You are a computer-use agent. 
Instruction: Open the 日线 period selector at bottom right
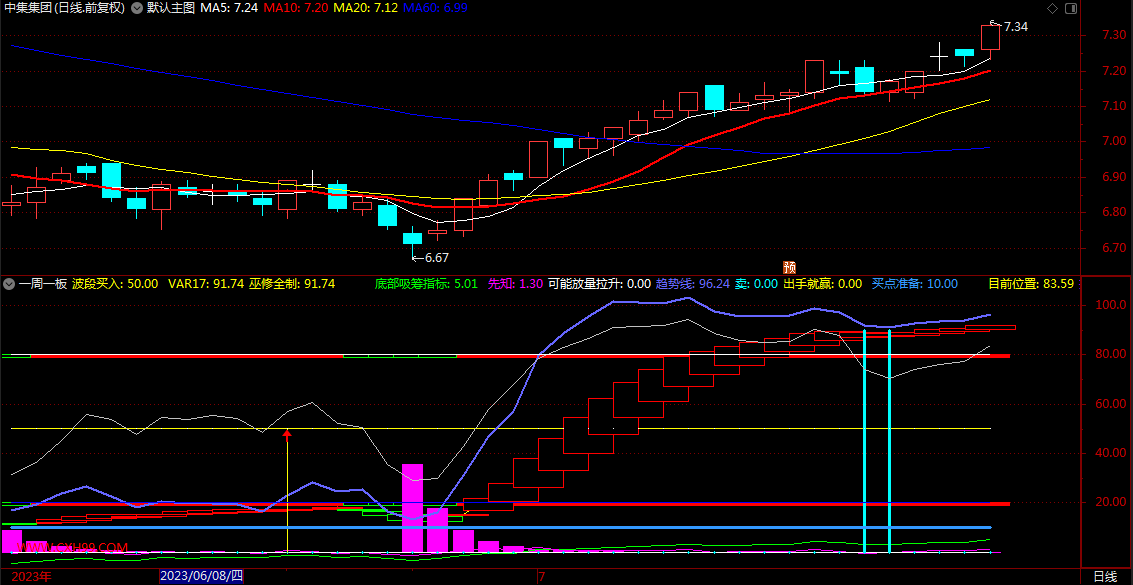1105,576
